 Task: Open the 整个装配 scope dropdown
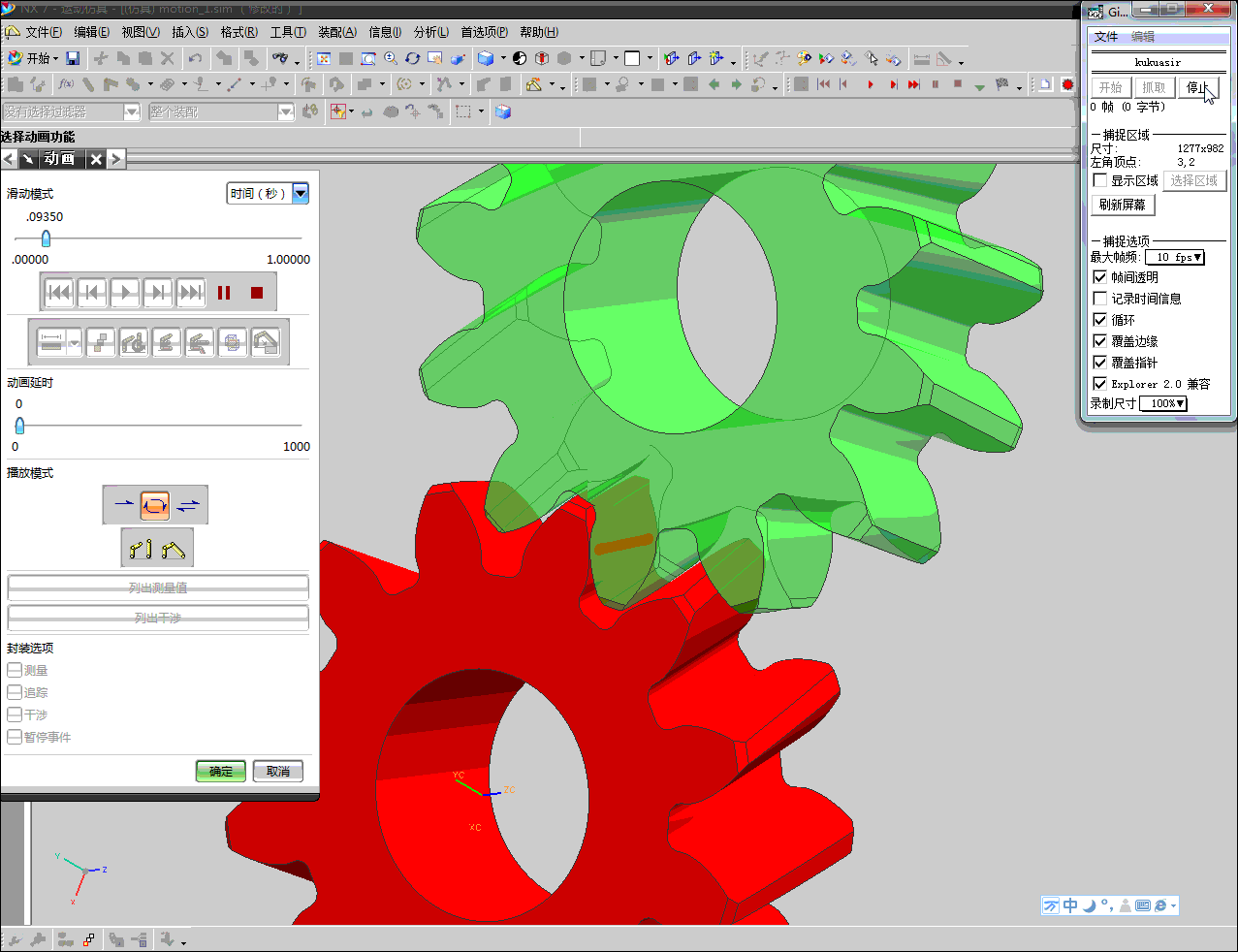(222, 112)
